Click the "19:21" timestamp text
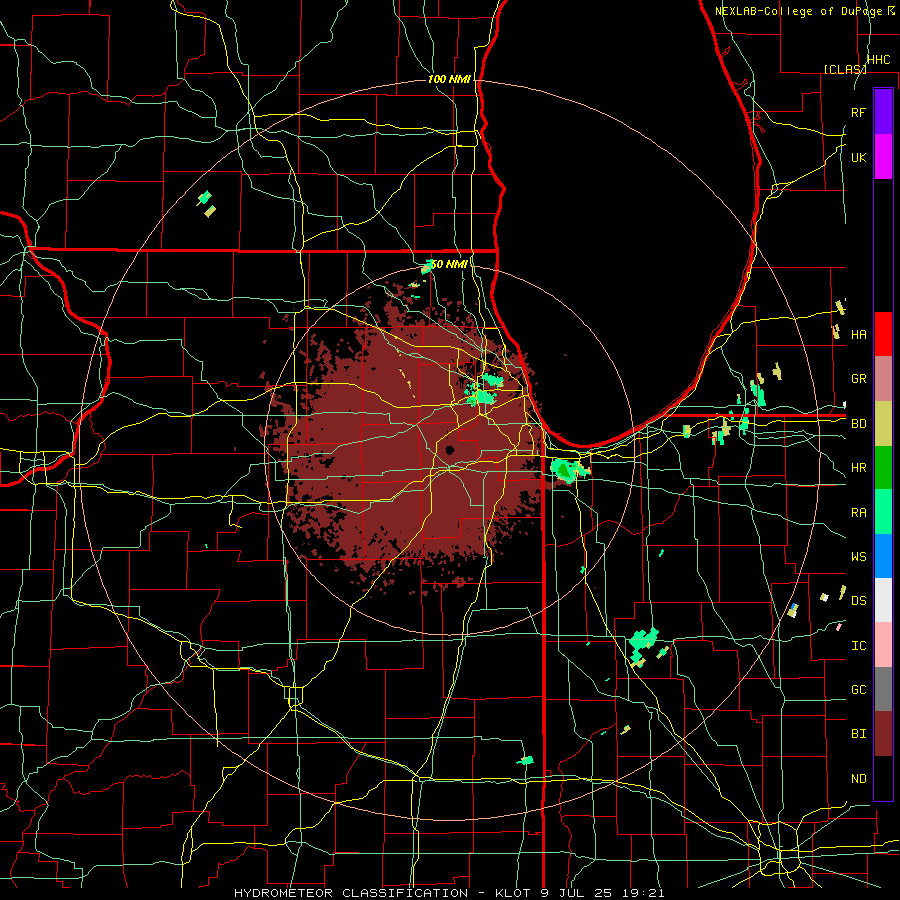 click(643, 893)
